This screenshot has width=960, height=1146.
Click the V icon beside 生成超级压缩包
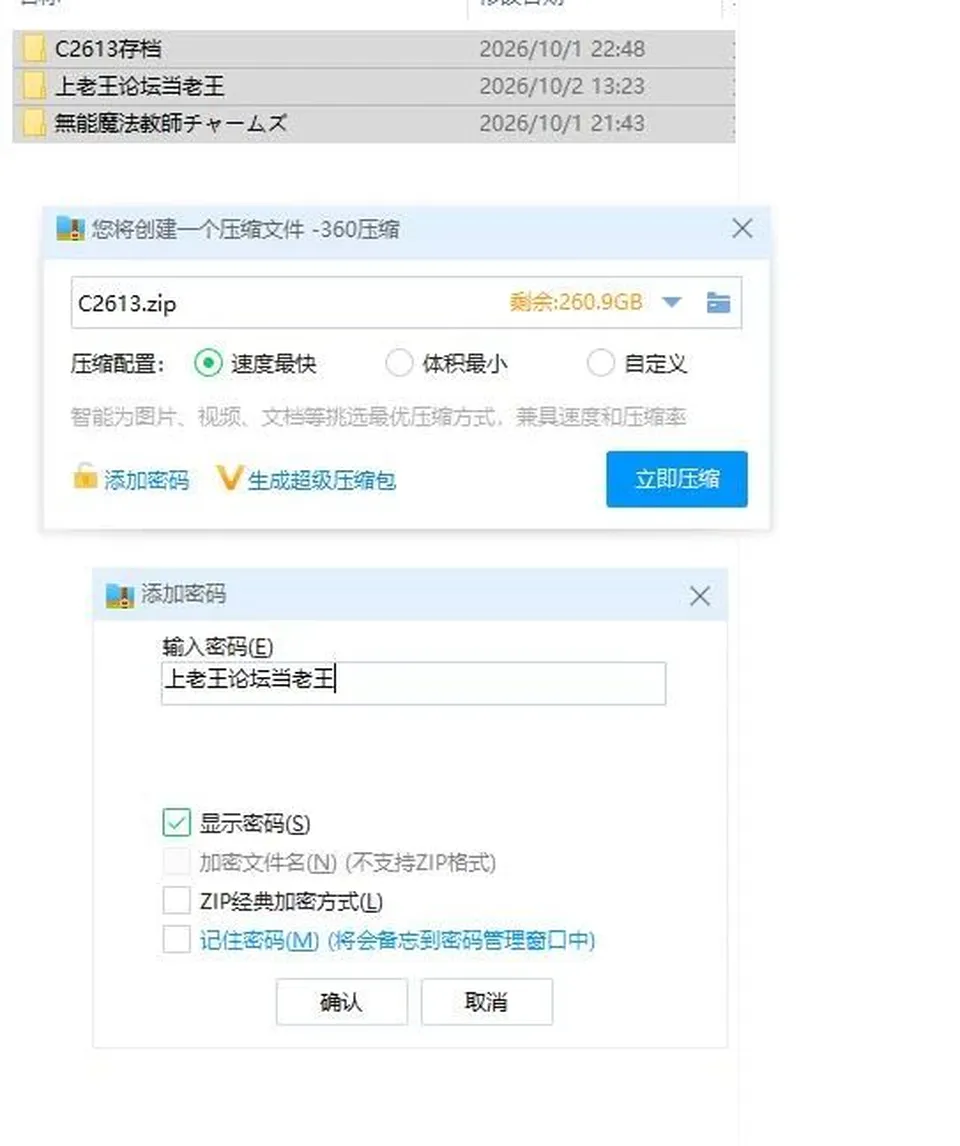click(x=229, y=478)
